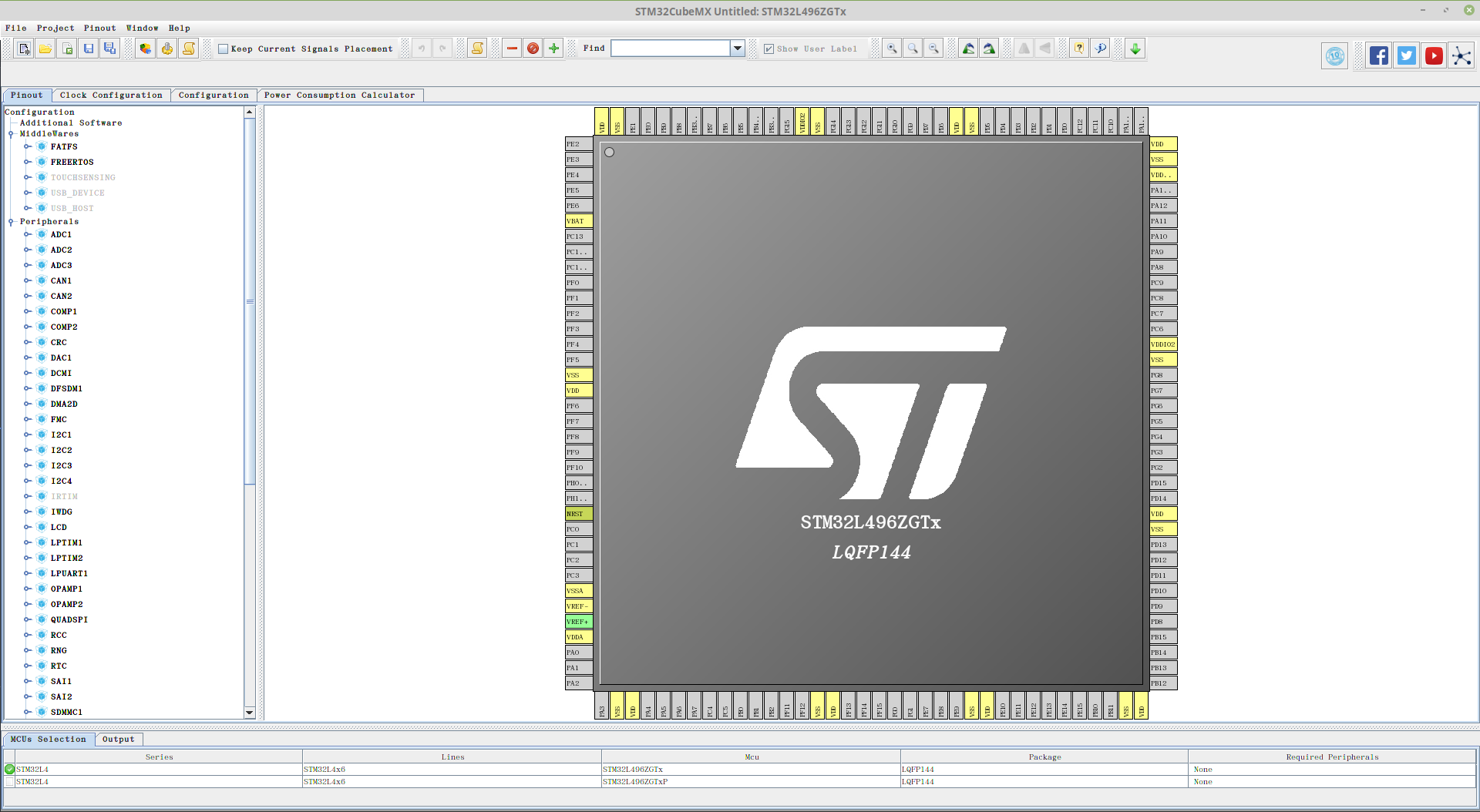
Task: Select the second STM32L4 row checkbox
Action: point(9,782)
